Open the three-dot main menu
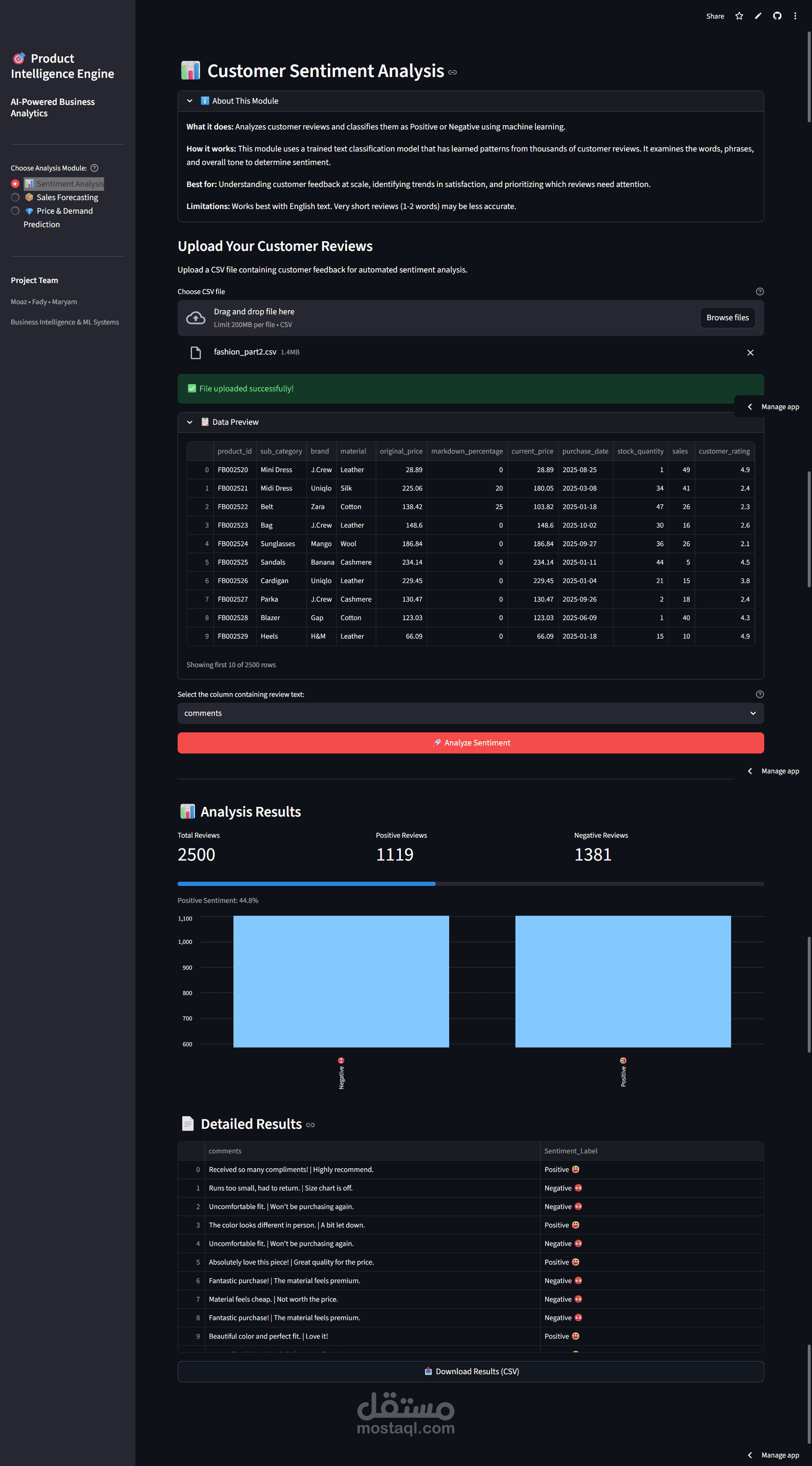 (x=795, y=16)
